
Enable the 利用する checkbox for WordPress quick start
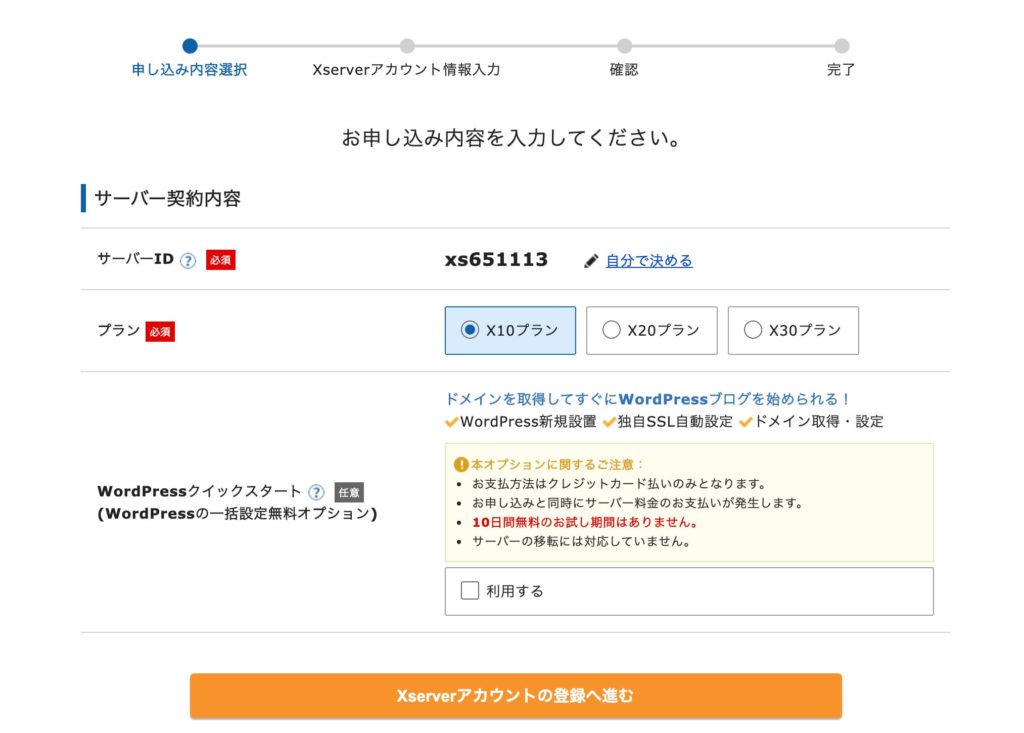point(470,591)
